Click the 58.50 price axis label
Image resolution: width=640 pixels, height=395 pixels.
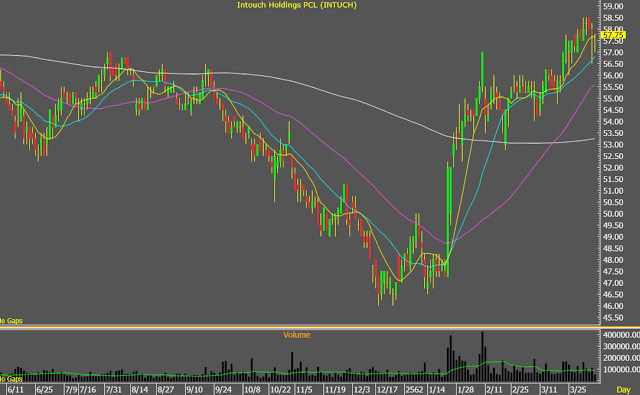(x=613, y=18)
